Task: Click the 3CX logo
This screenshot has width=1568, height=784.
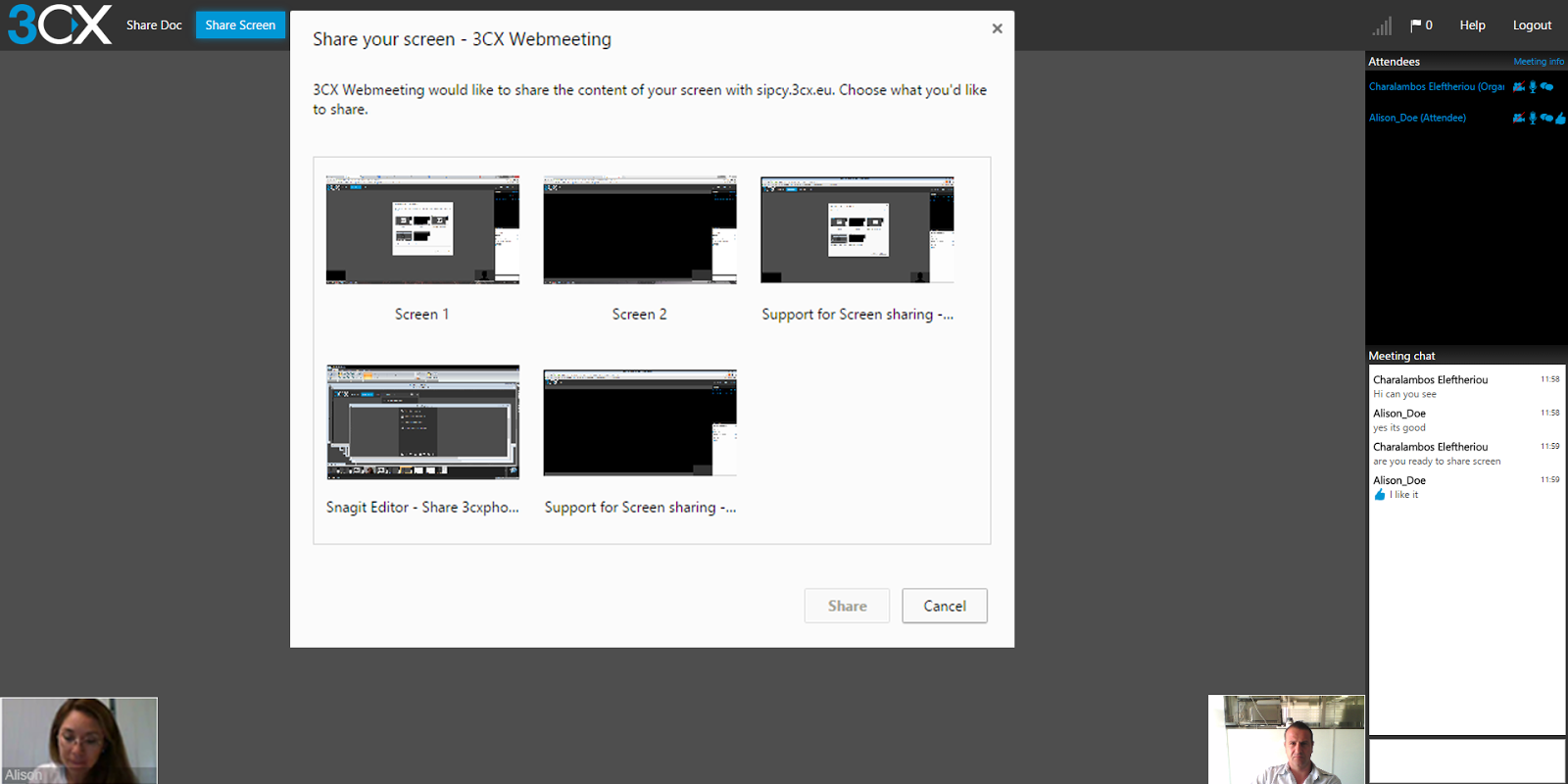Action: point(60,24)
